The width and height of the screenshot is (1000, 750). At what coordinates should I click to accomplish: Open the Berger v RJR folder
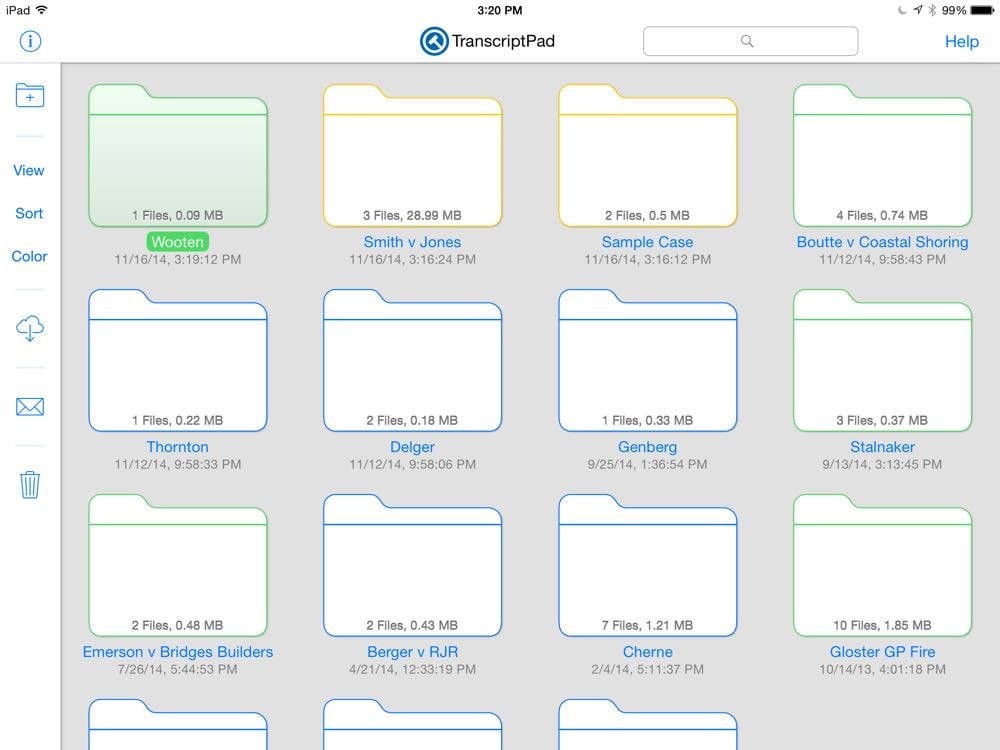pos(413,565)
